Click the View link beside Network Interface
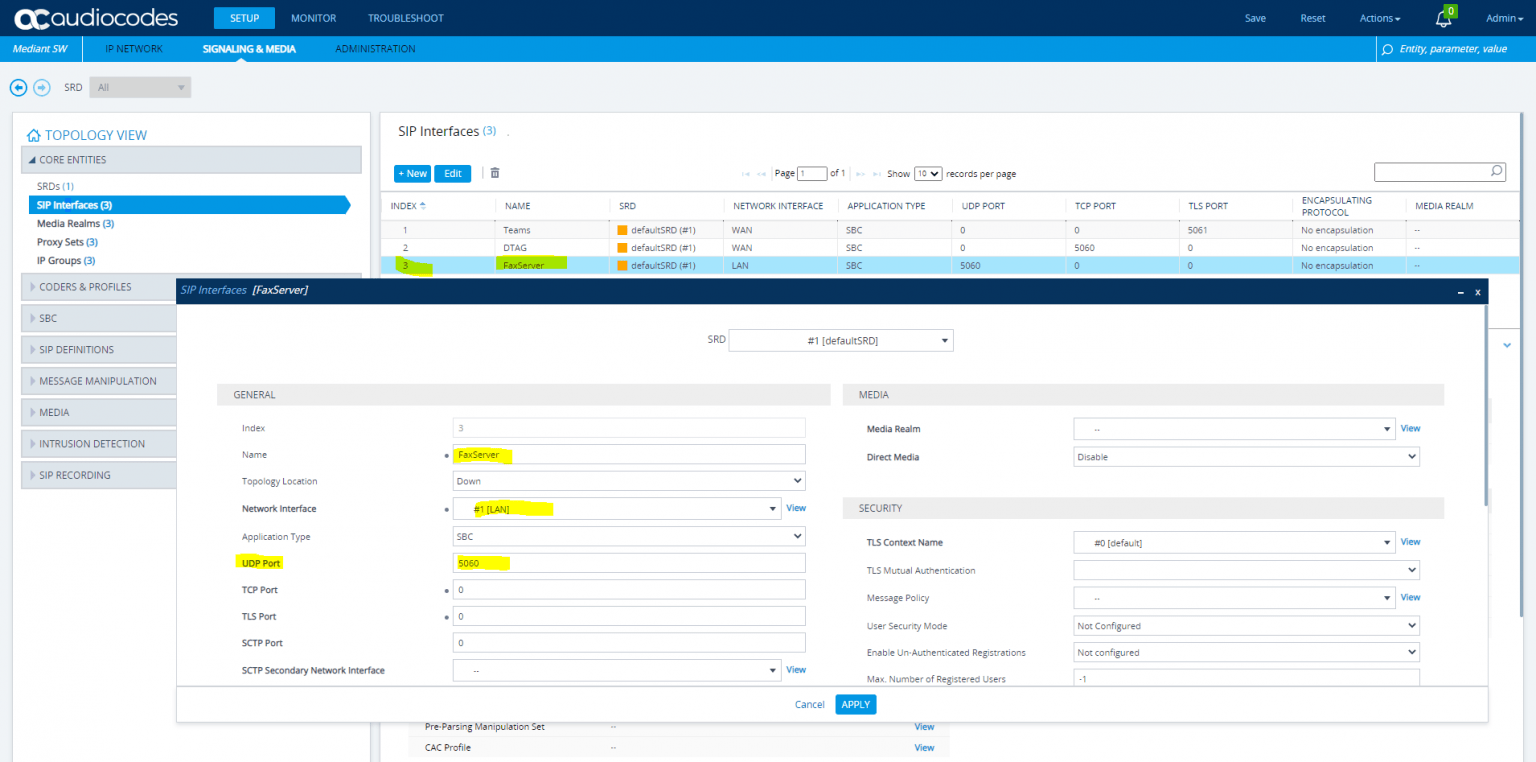 [x=795, y=508]
